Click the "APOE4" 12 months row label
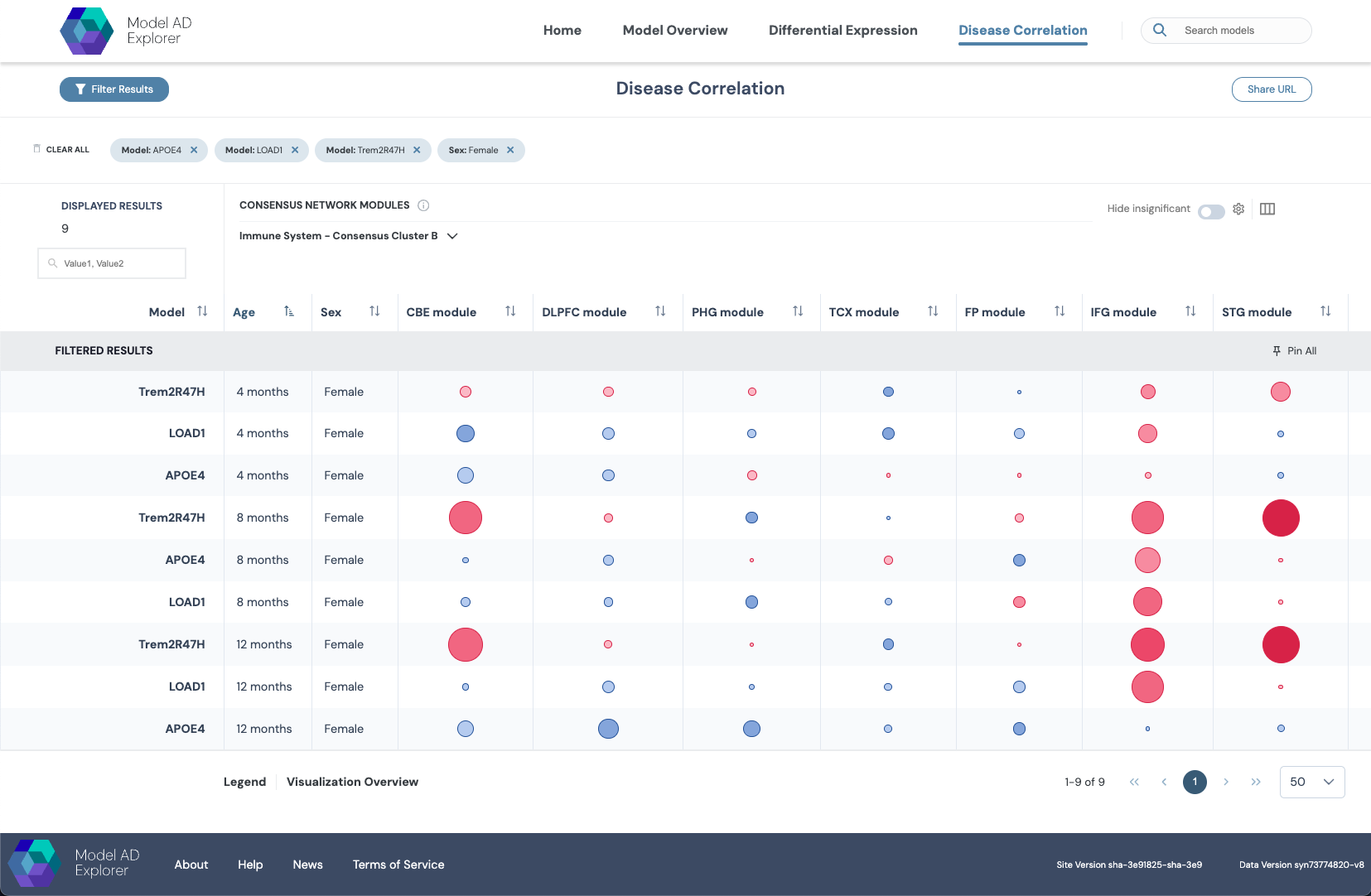 [185, 729]
